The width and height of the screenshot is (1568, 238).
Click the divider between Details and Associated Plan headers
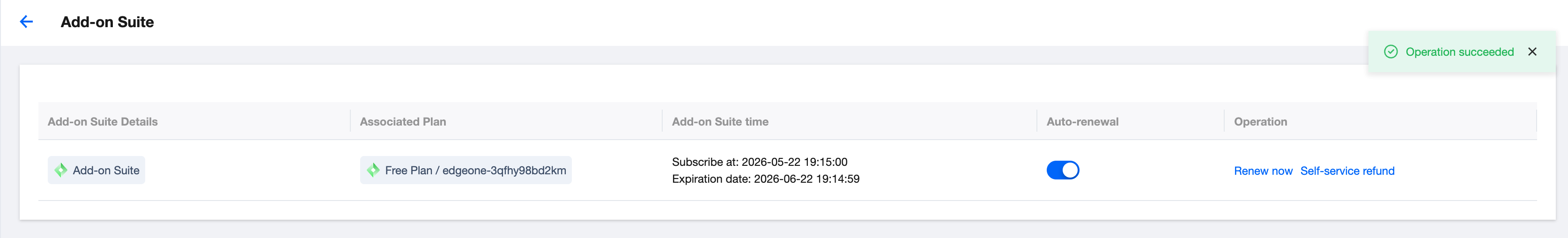coord(351,121)
